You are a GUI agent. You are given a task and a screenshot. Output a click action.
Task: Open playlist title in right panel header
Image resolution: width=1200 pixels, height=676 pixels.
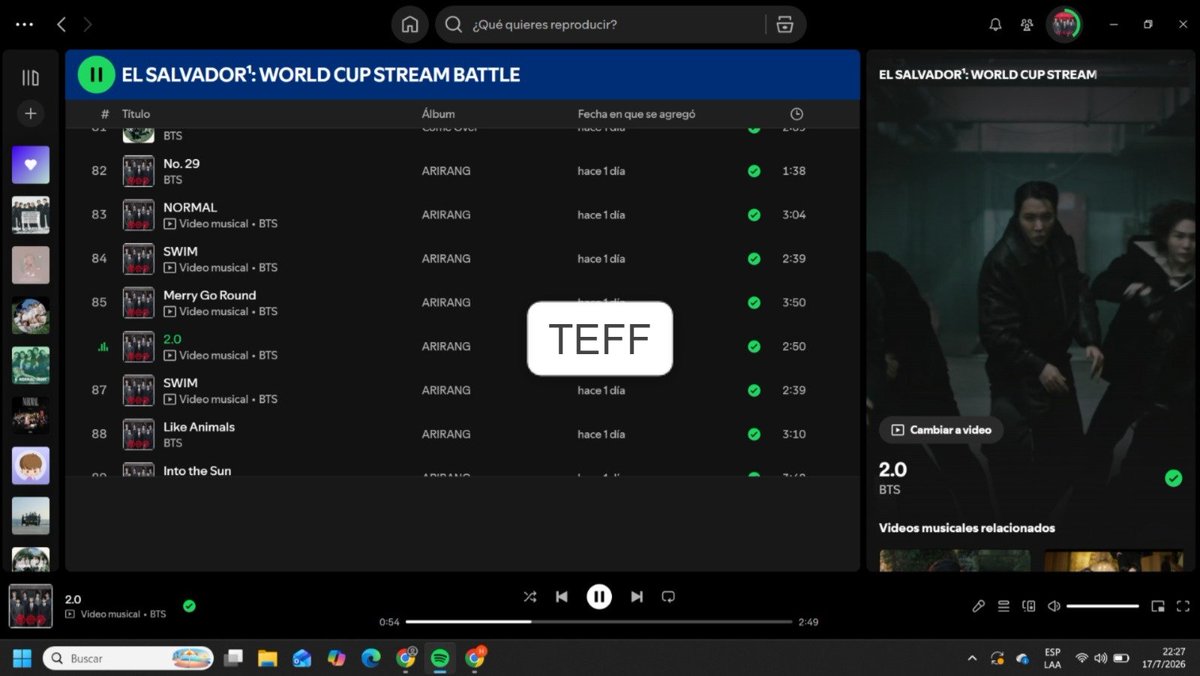[x=988, y=74]
